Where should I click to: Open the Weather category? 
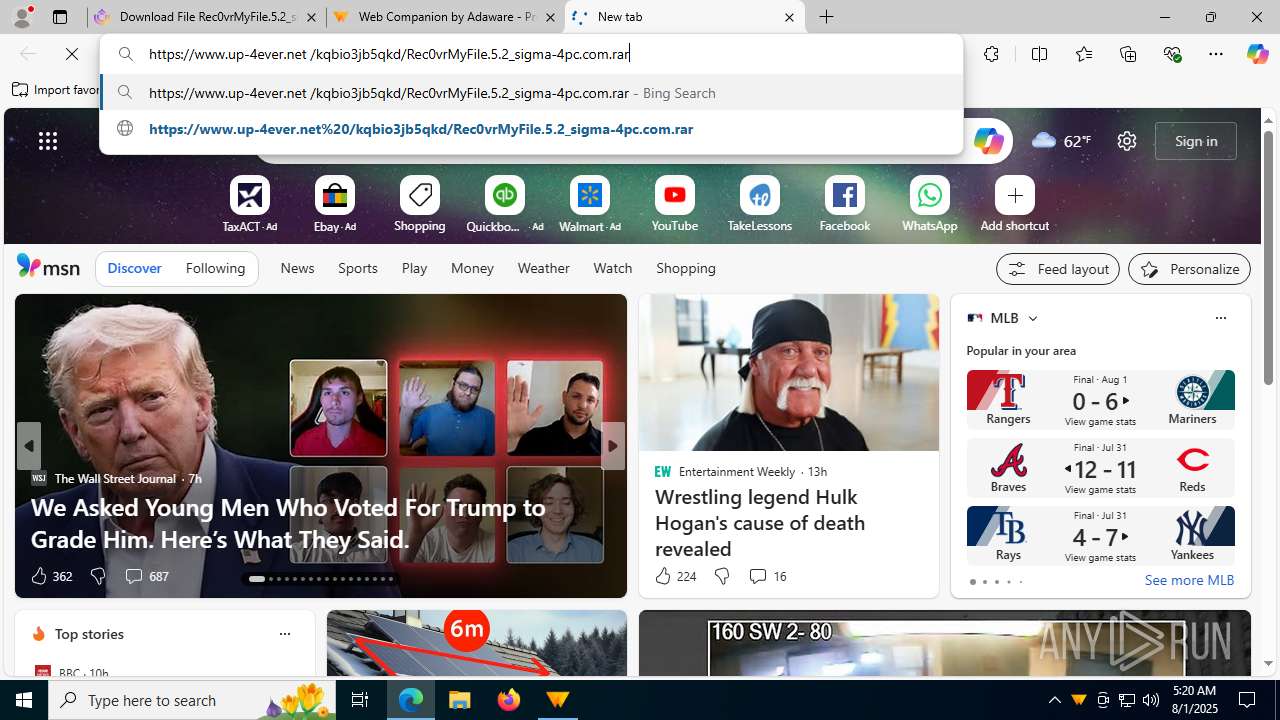click(x=543, y=268)
